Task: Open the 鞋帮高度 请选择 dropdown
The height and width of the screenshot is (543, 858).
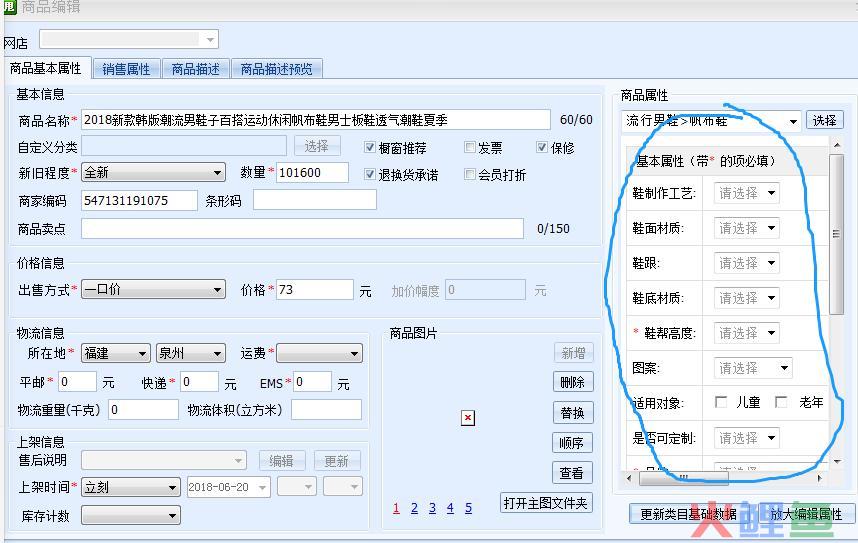Action: pos(747,333)
